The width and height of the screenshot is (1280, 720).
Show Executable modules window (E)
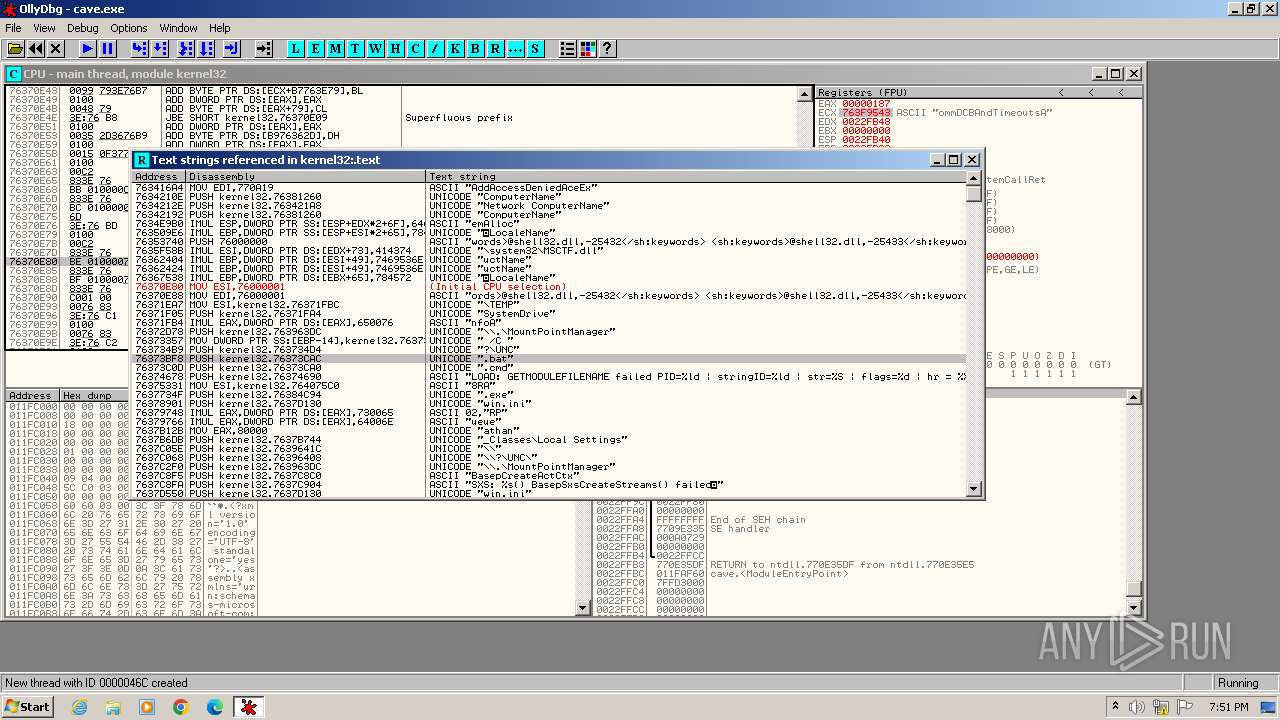coord(316,48)
